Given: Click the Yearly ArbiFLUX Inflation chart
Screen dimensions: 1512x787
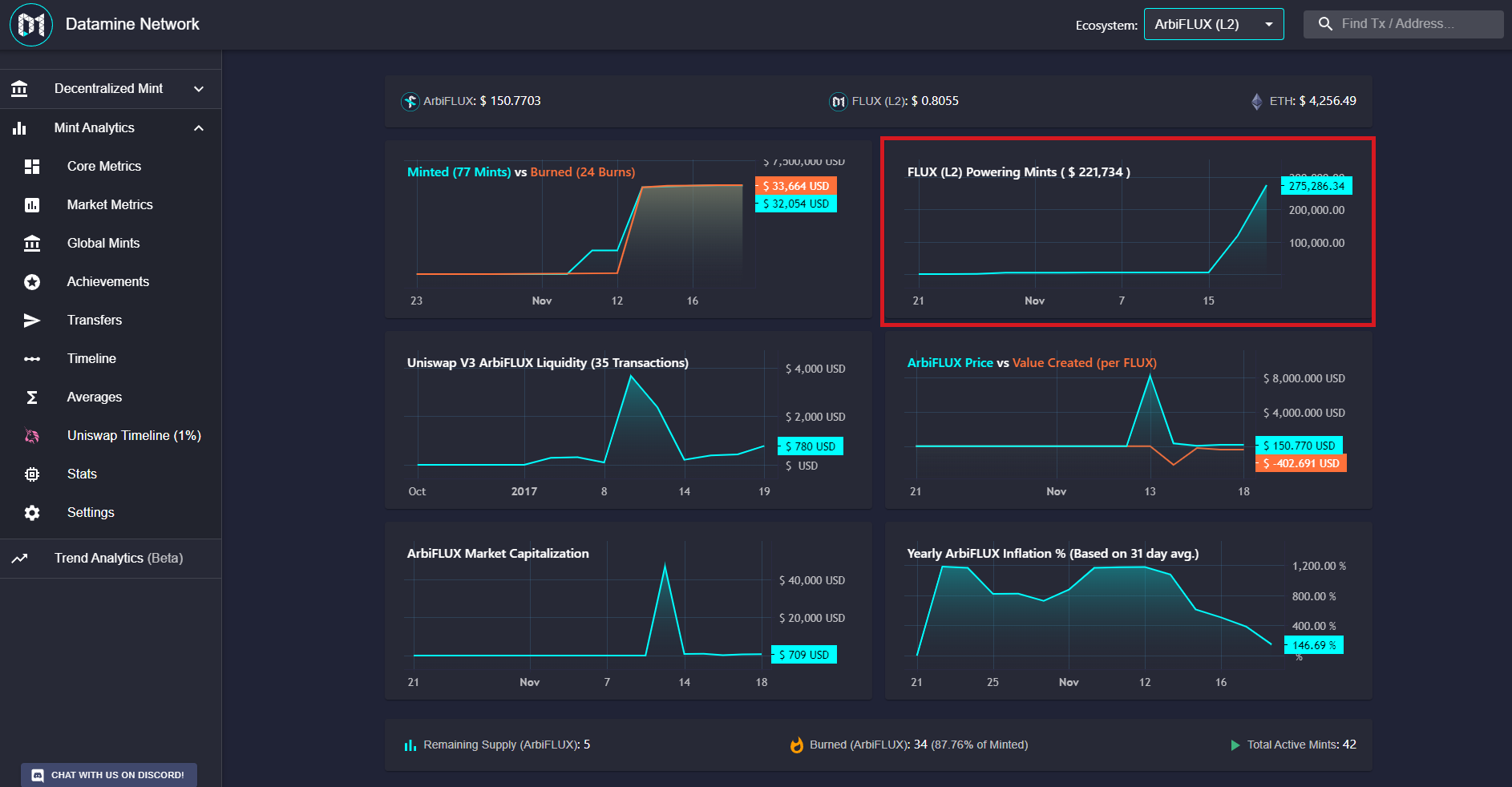Looking at the screenshot, I should [x=1129, y=611].
